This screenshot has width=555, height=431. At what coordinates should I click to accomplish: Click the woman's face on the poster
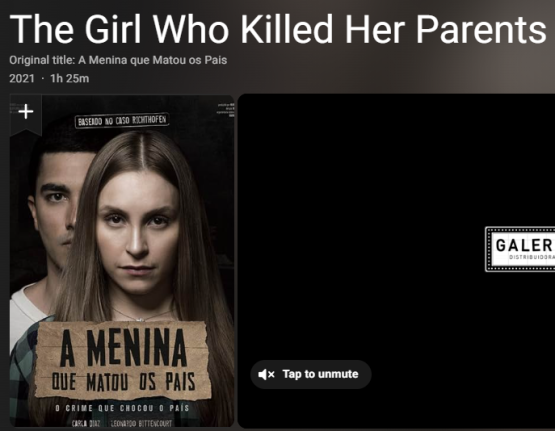tap(137, 234)
